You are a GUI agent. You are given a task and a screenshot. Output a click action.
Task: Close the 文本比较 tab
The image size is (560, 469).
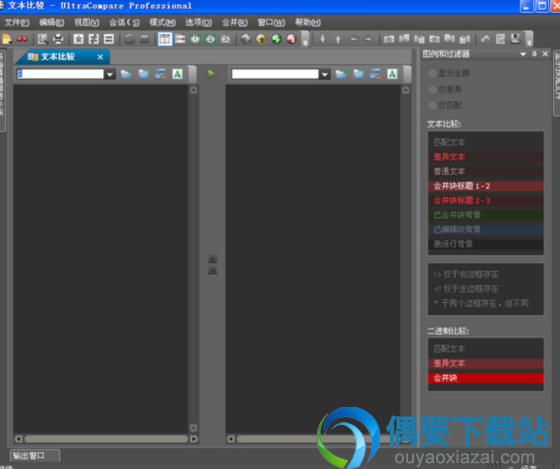point(100,57)
